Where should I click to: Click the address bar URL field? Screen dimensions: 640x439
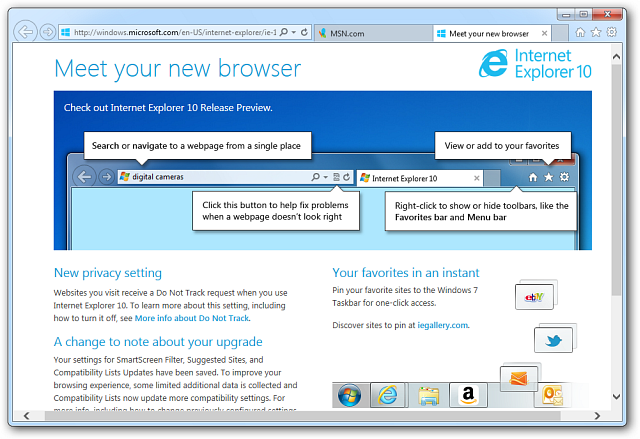[x=176, y=32]
